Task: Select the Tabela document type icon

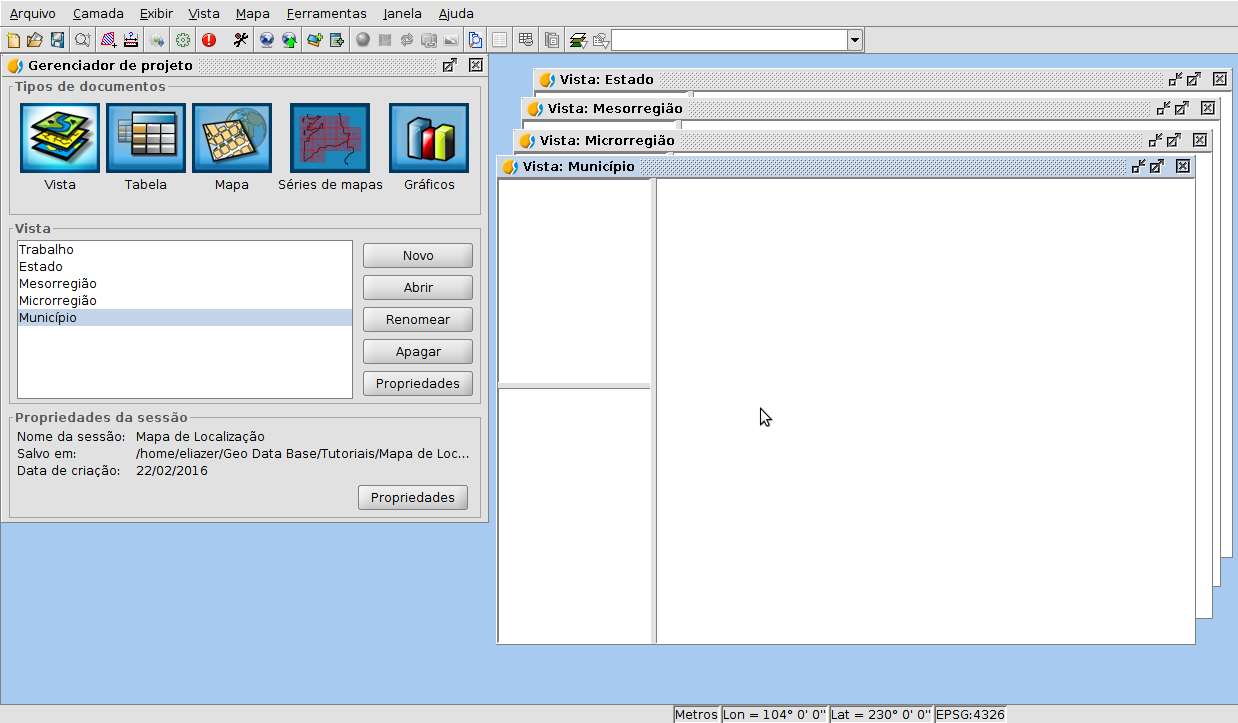Action: pos(146,139)
